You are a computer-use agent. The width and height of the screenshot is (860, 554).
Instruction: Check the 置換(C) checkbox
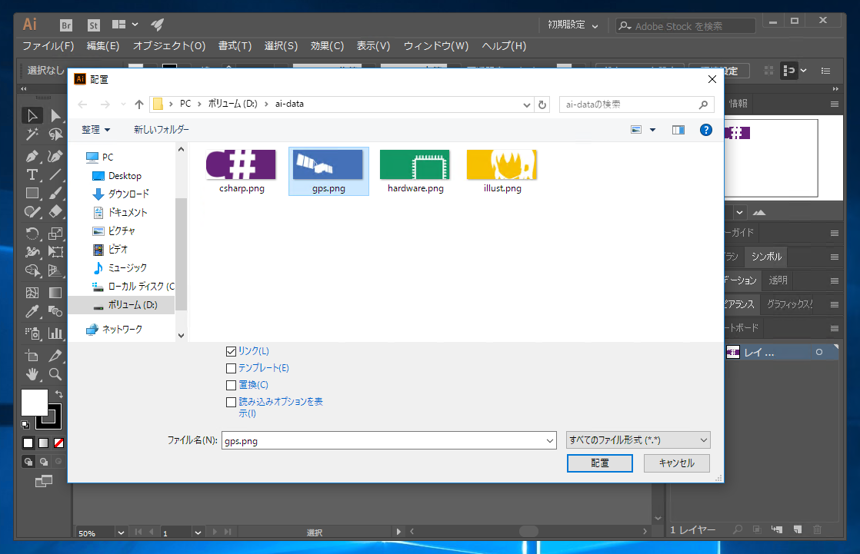coord(231,385)
